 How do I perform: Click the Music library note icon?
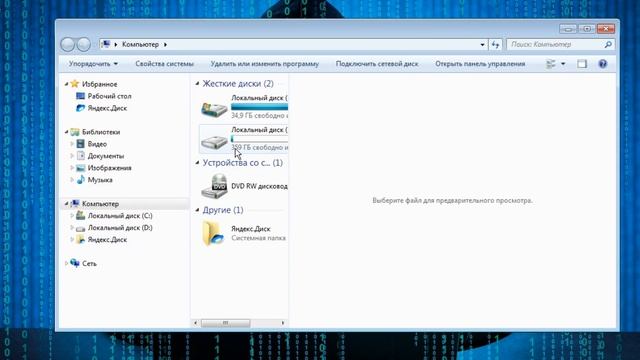click(80, 180)
